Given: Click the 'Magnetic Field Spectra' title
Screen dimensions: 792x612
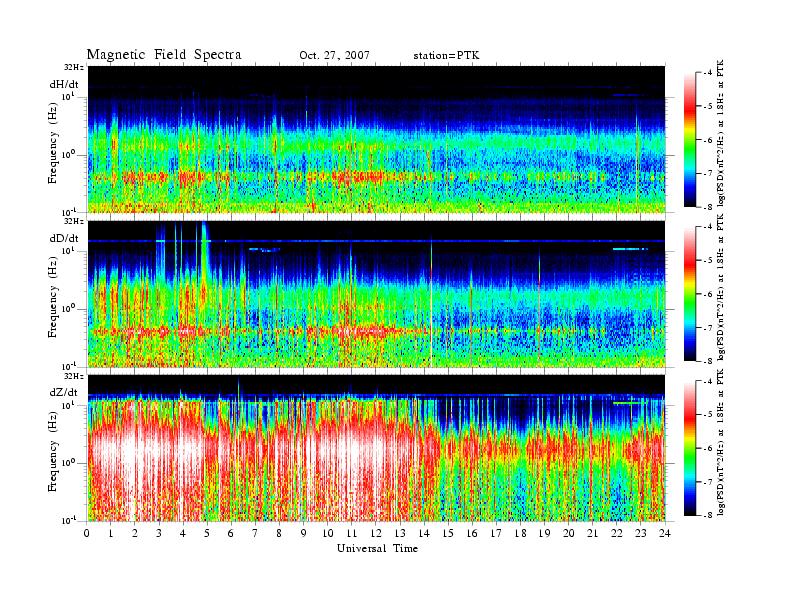Looking at the screenshot, I should click(164, 55).
